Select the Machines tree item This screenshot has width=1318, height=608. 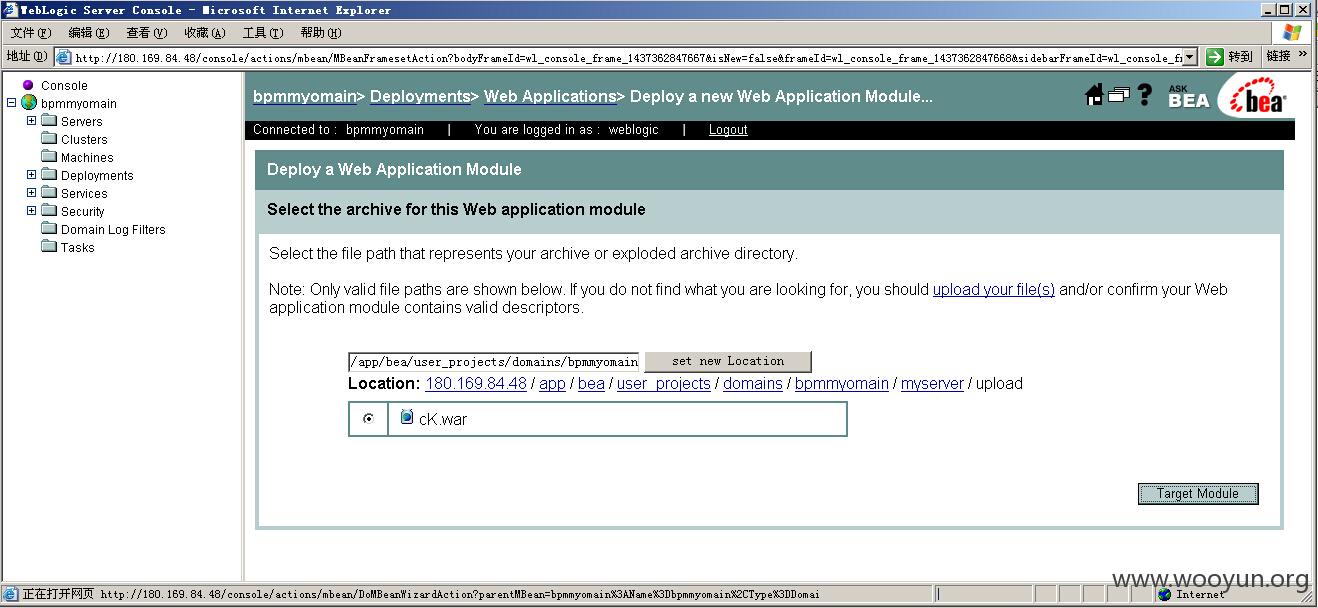click(87, 157)
